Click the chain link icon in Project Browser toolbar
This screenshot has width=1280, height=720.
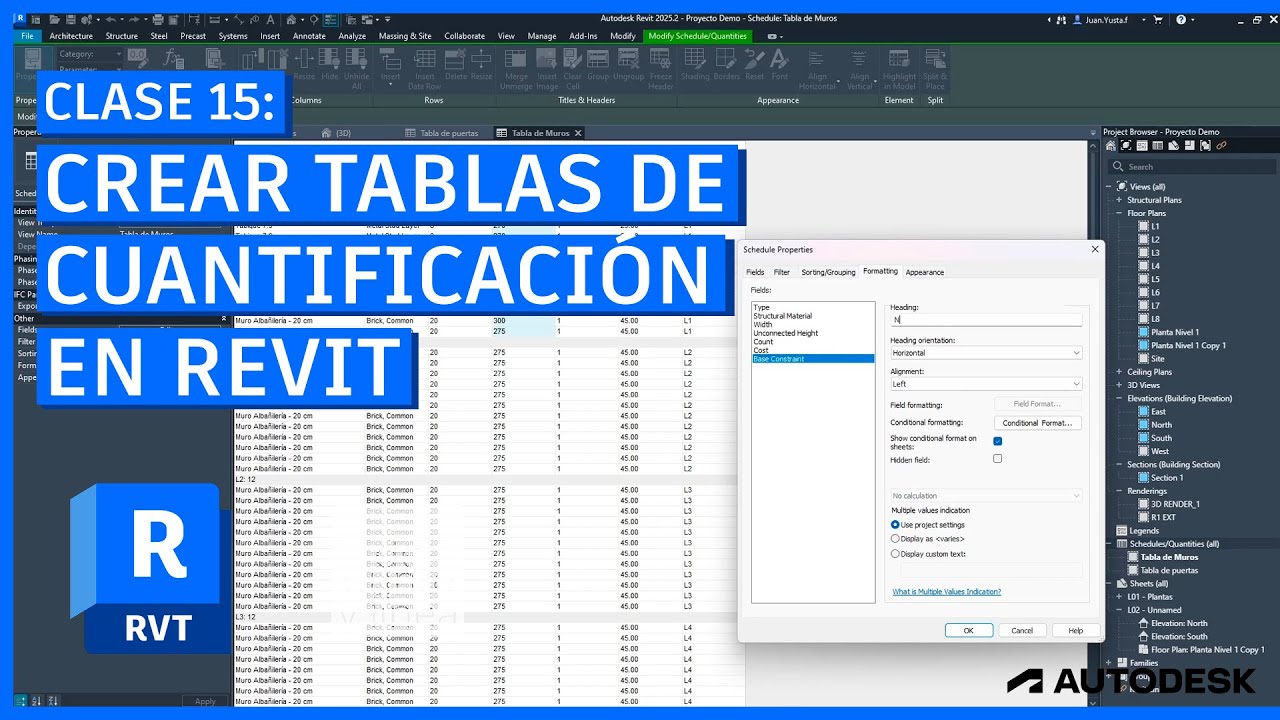pyautogui.click(x=1222, y=146)
